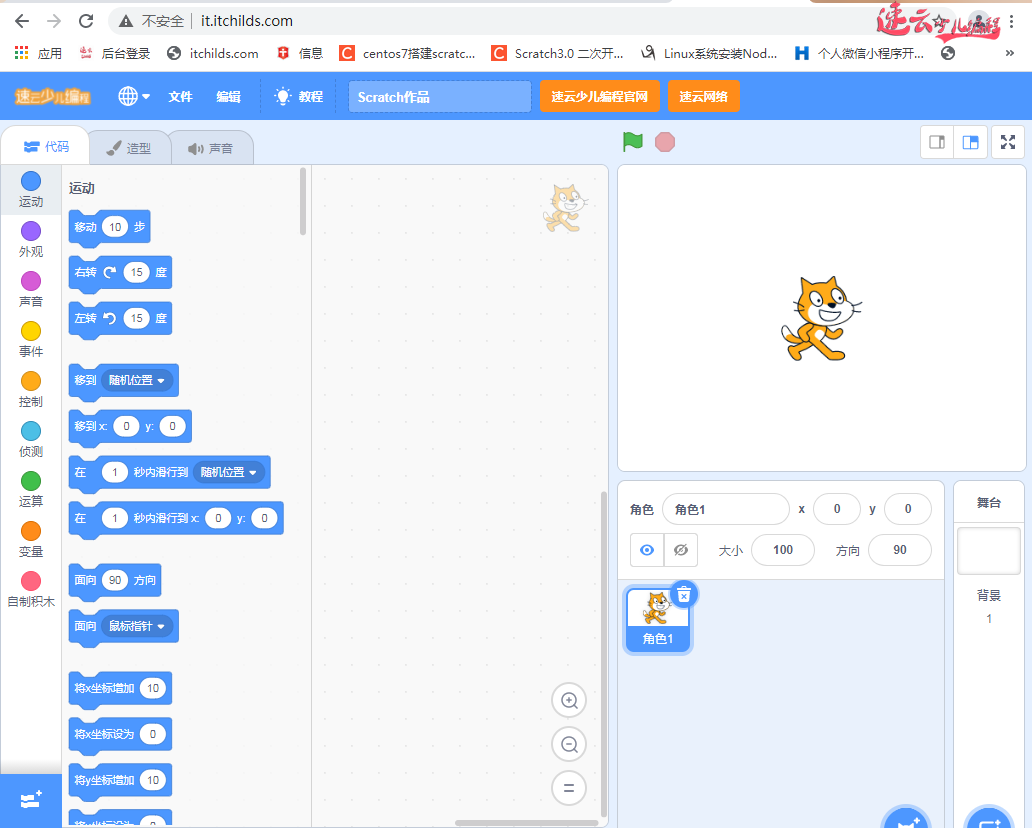Open the 文件 menu
Screen dimensions: 1032x828
[180, 97]
